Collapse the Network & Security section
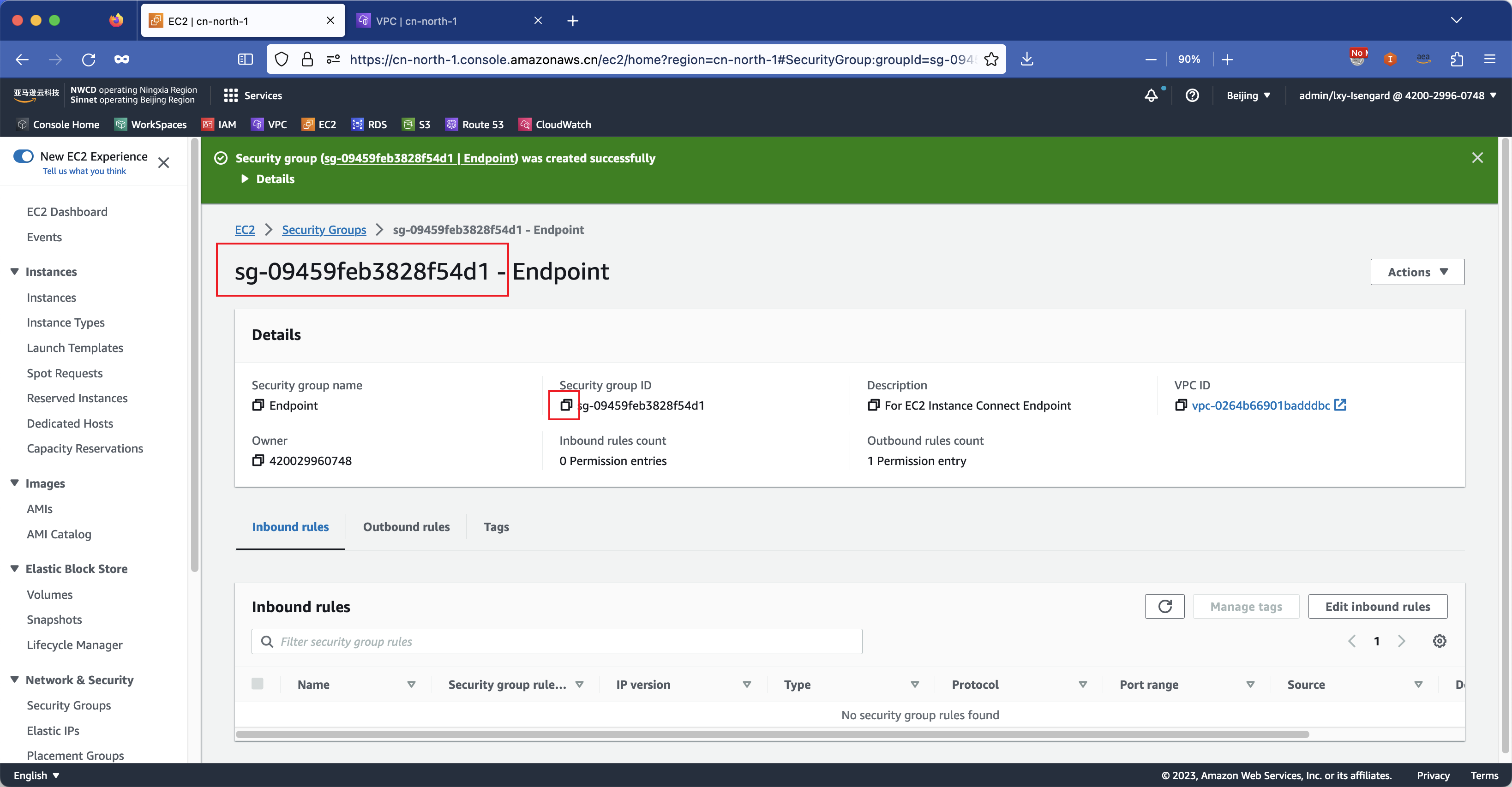Image resolution: width=1512 pixels, height=787 pixels. pos(15,680)
